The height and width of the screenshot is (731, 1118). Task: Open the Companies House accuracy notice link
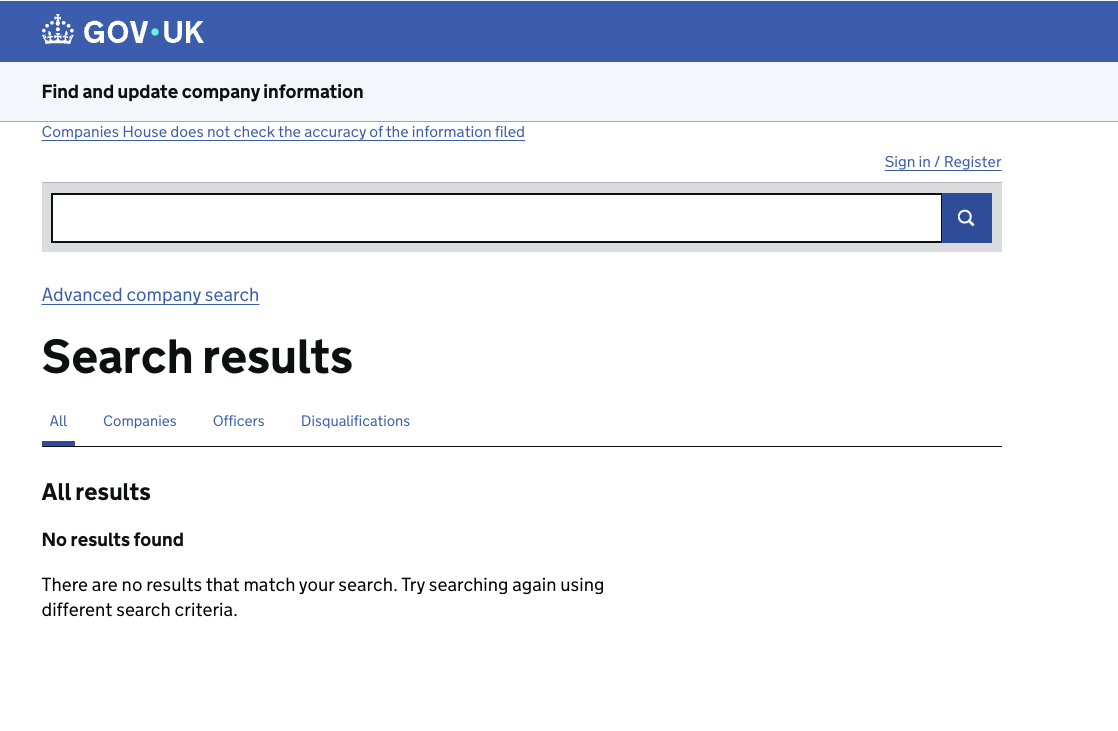coord(283,132)
